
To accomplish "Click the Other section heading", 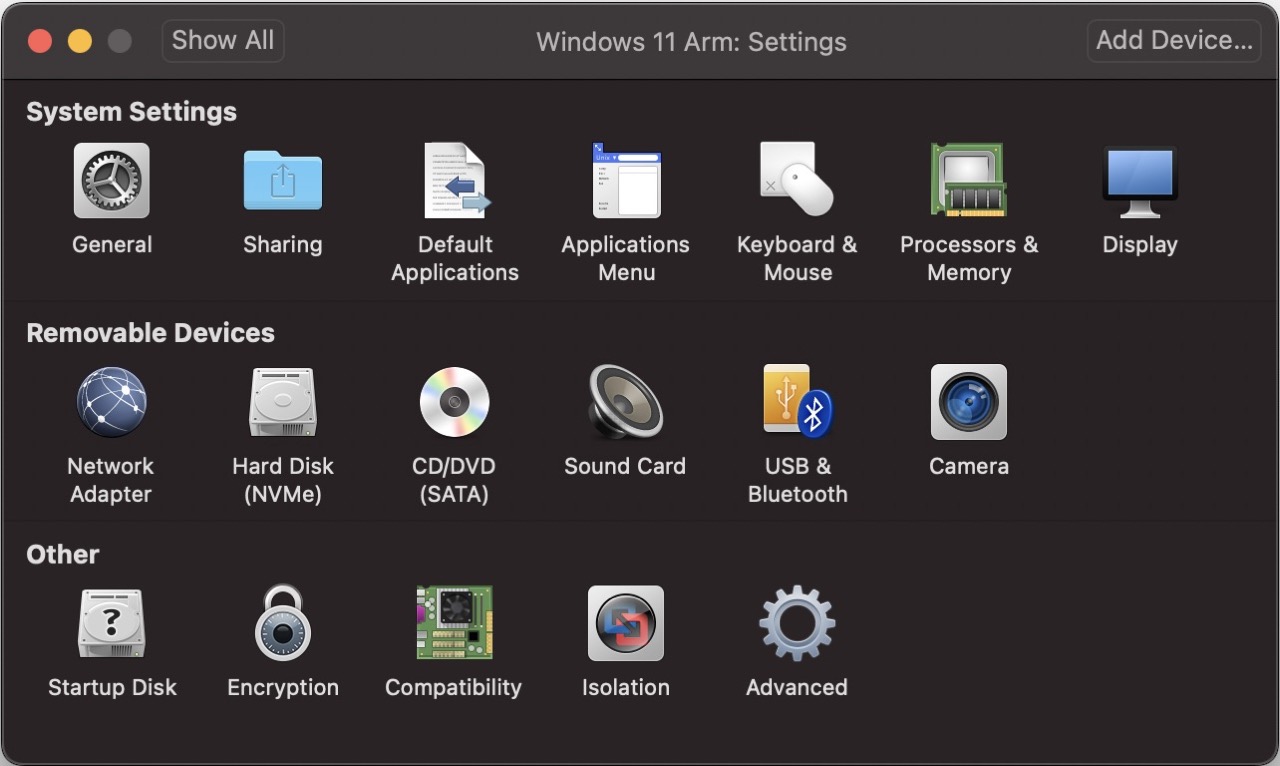I will 63,554.
